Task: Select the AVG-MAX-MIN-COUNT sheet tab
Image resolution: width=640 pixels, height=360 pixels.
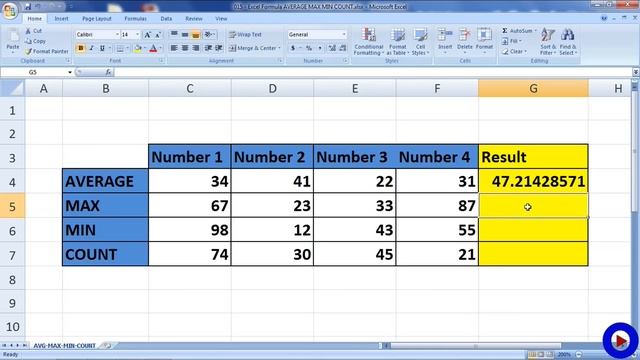Action: pos(64,346)
